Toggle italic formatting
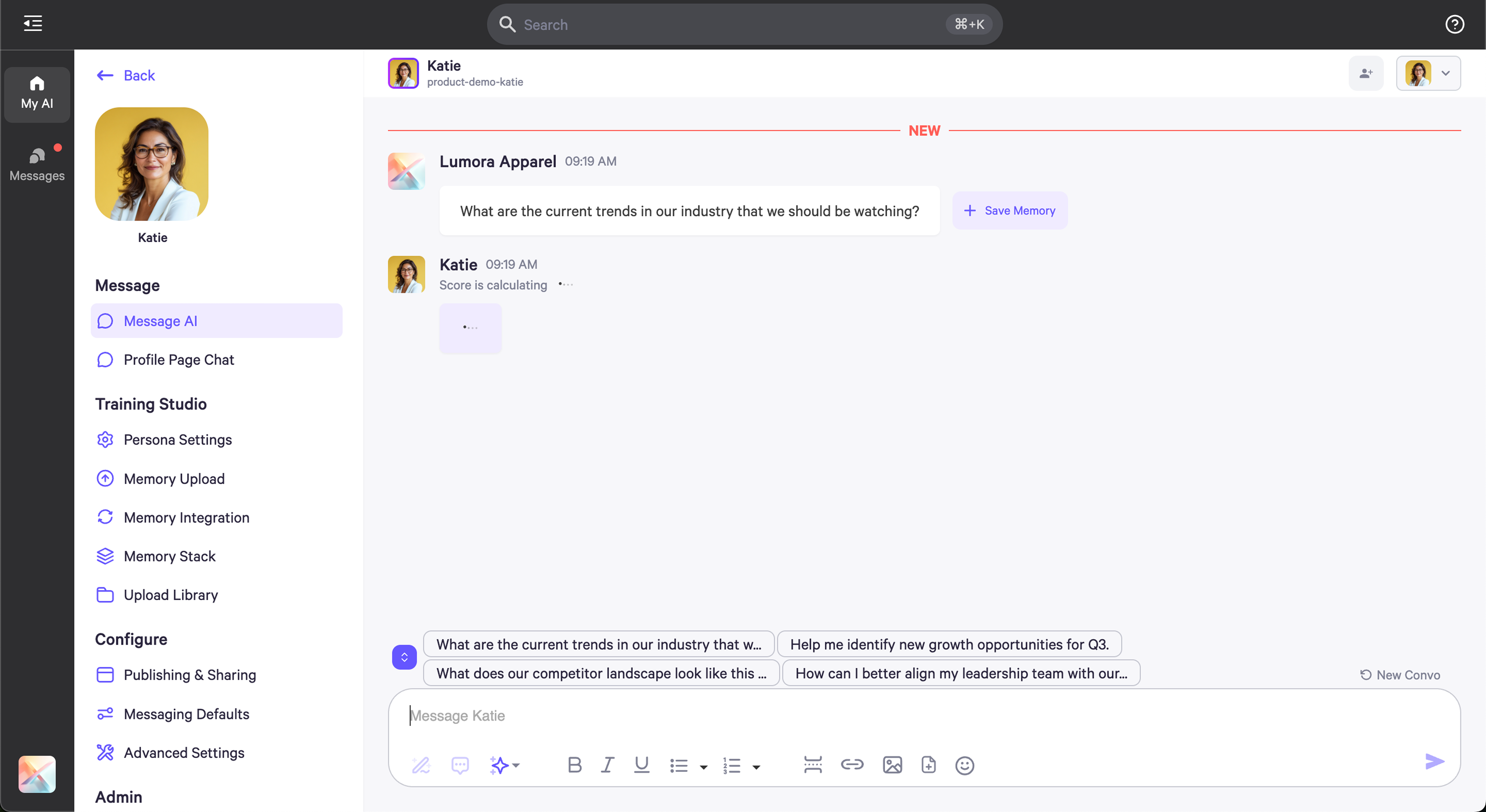This screenshot has height=812, width=1486. click(607, 765)
